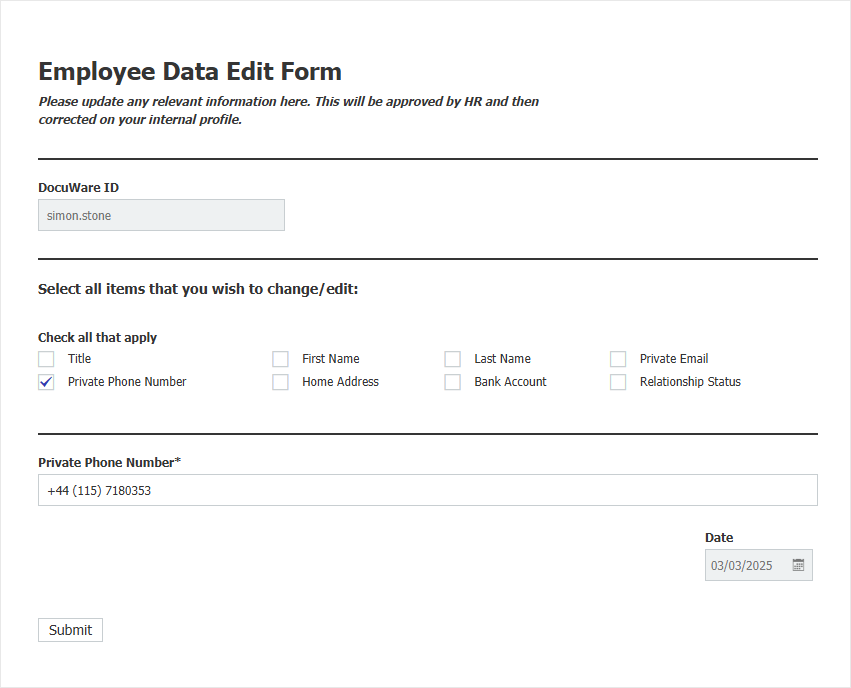Check the Home Address option
Viewport: 851px width, 688px height.
click(280, 381)
